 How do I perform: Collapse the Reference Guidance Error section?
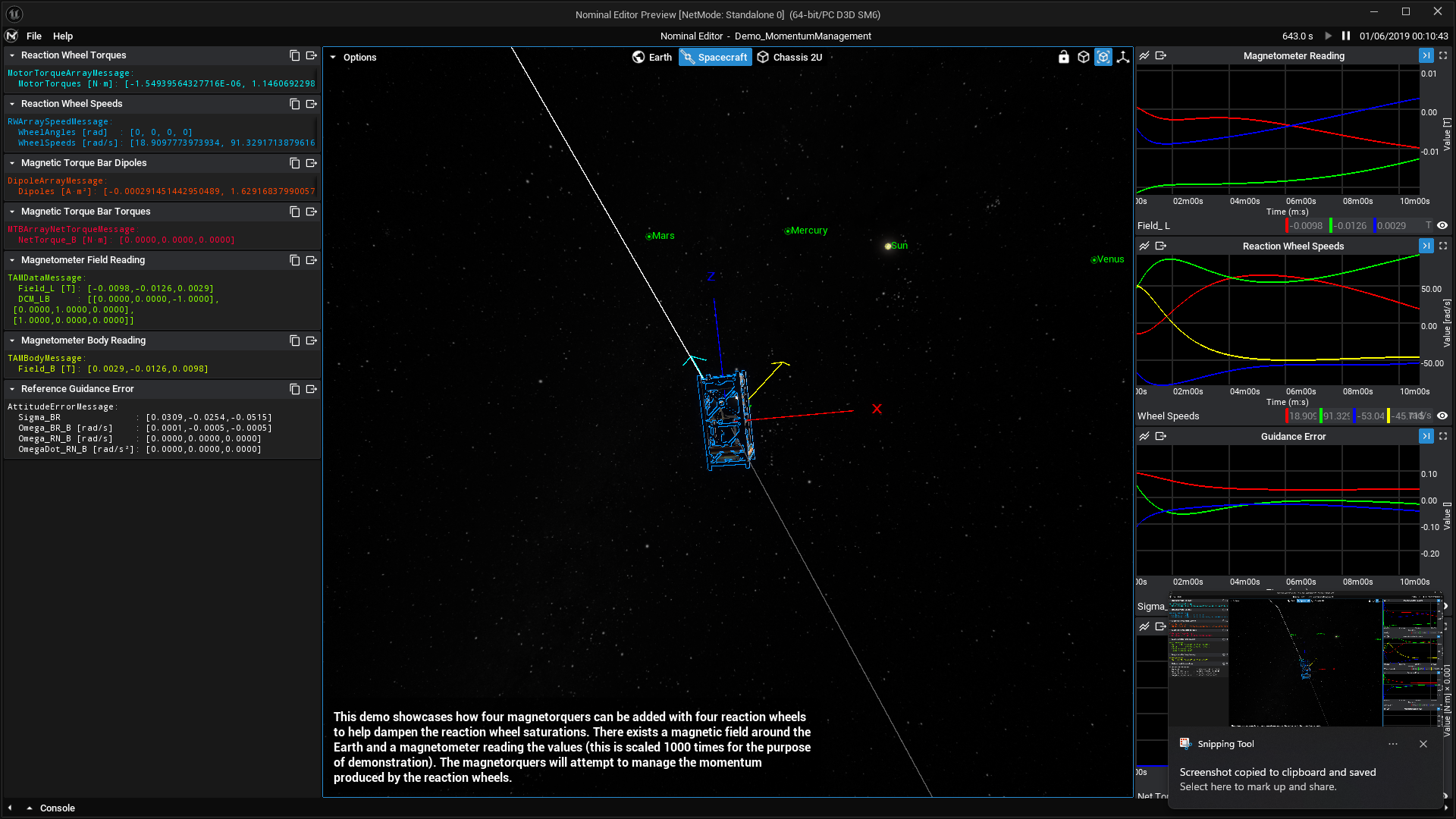tap(12, 389)
